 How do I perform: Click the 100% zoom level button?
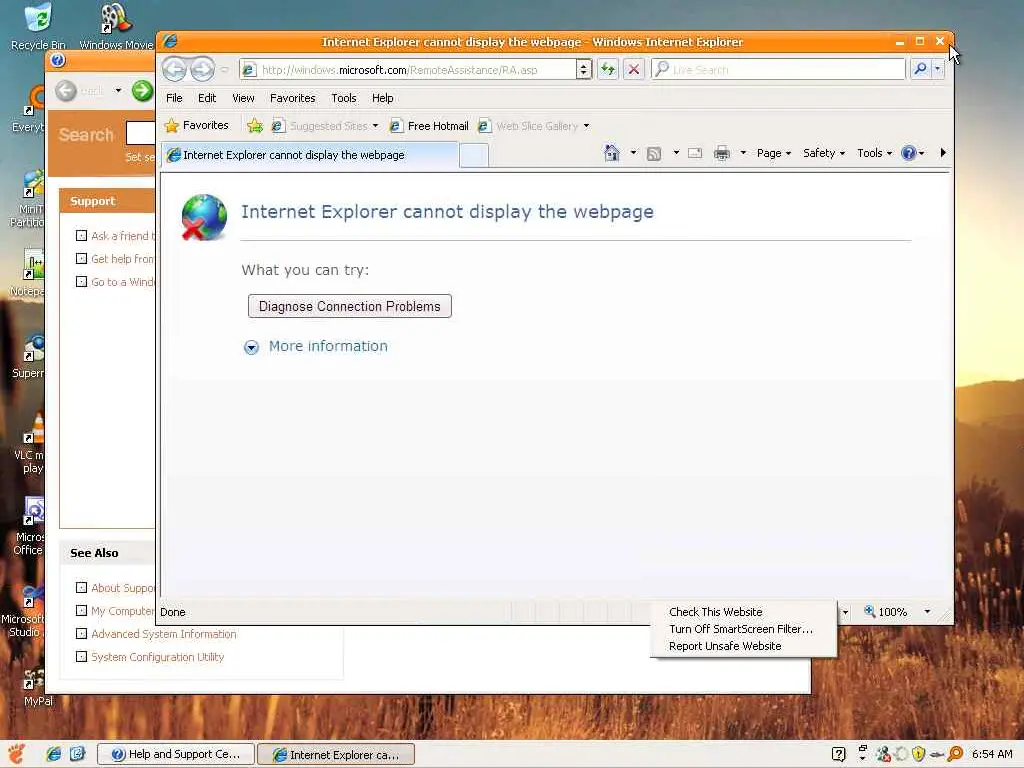click(x=886, y=612)
